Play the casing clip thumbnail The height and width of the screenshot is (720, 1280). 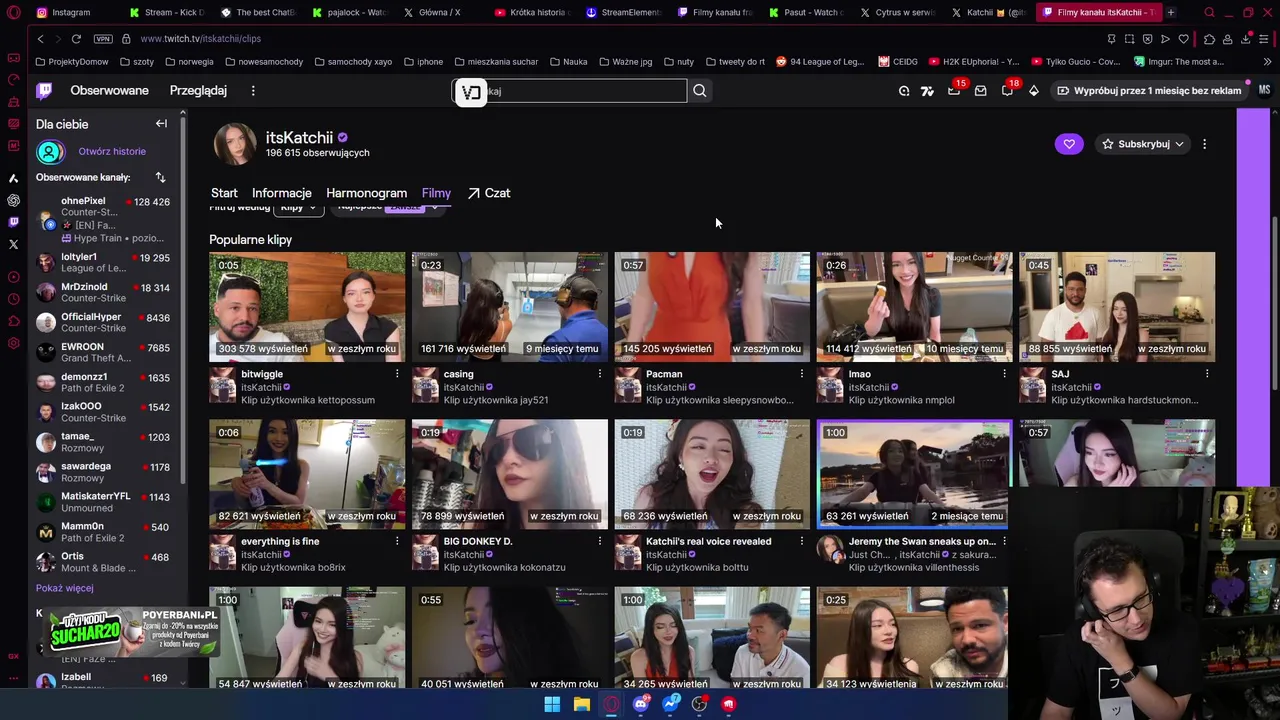pyautogui.click(x=510, y=306)
